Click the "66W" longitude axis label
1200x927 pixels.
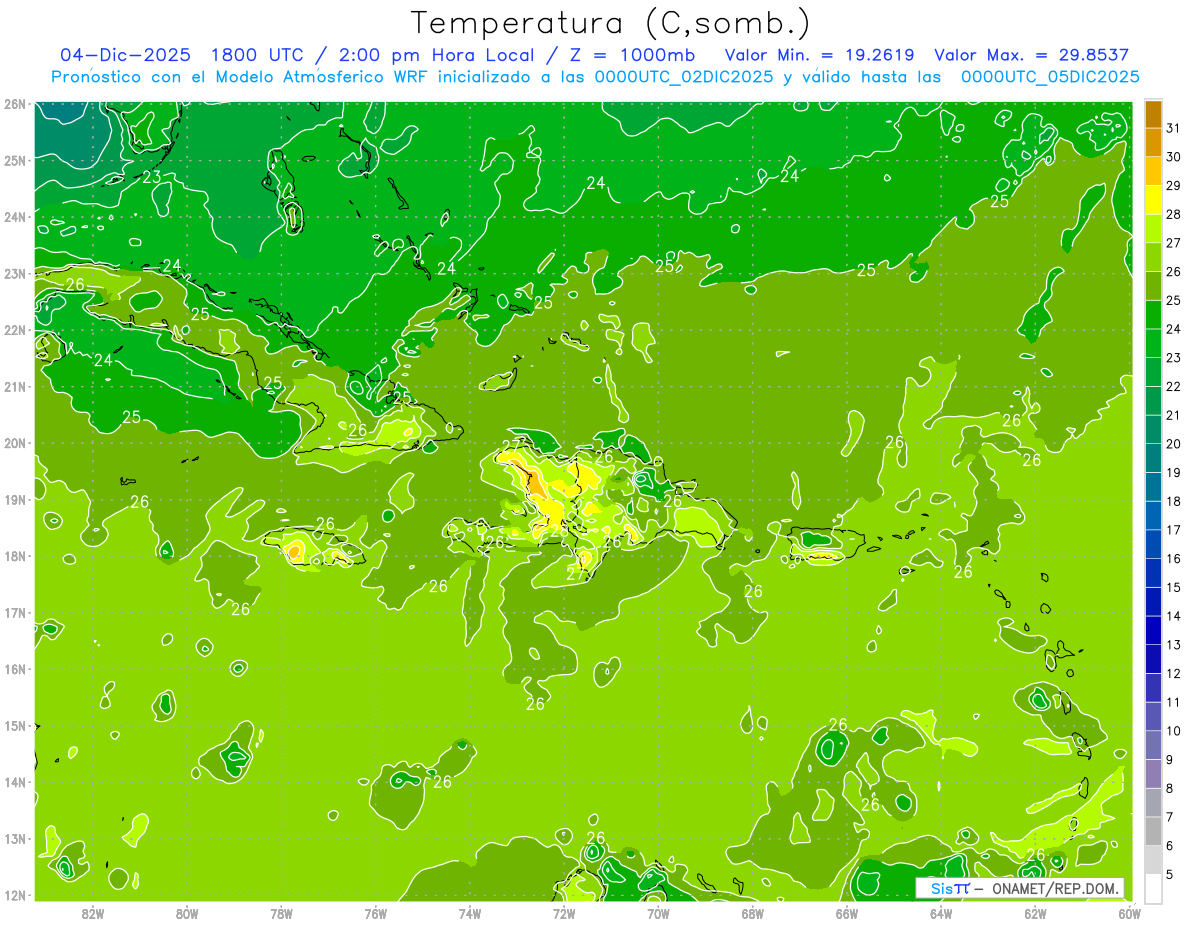(847, 913)
